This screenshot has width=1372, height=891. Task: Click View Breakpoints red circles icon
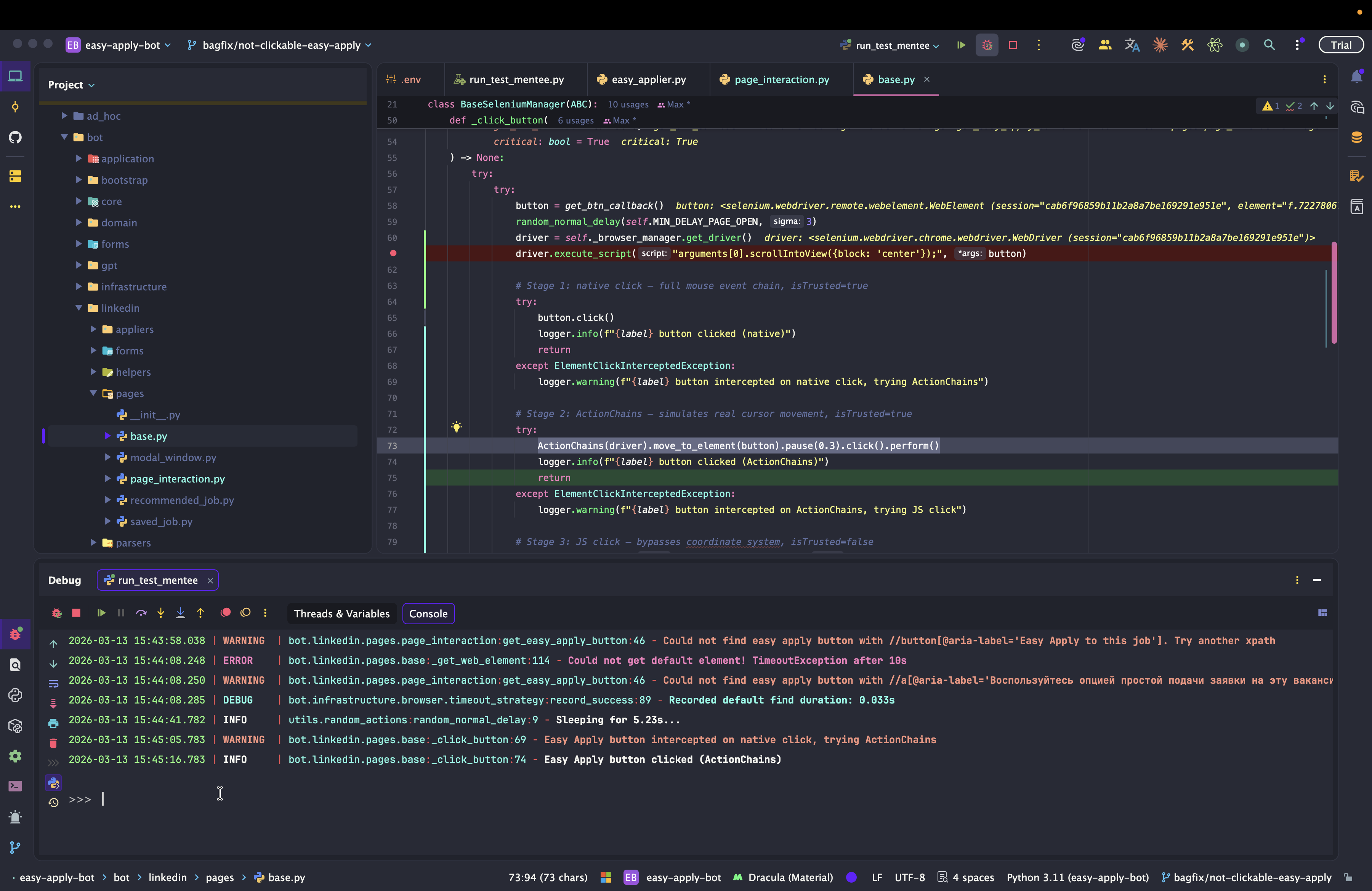226,613
